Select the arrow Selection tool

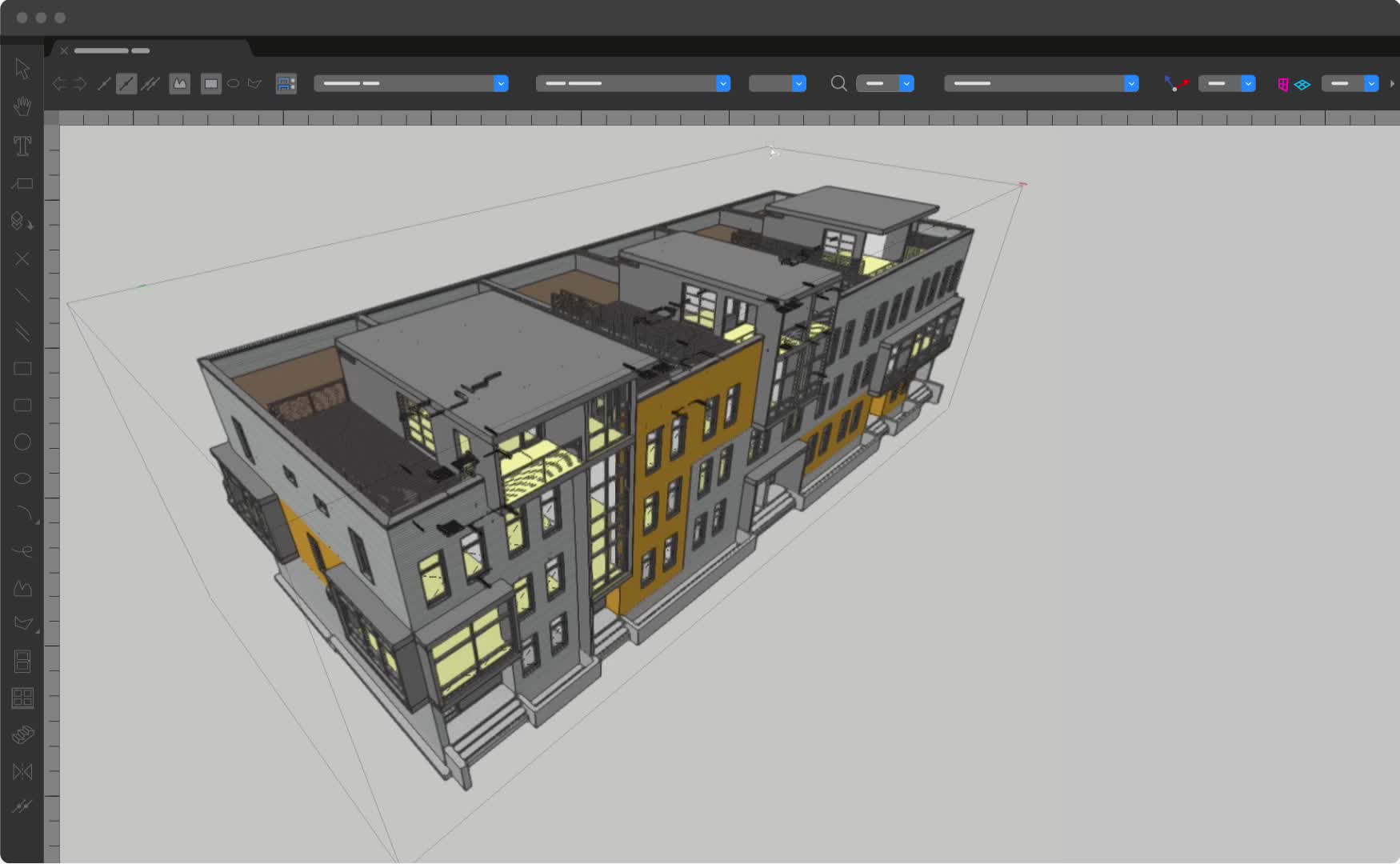[x=22, y=69]
